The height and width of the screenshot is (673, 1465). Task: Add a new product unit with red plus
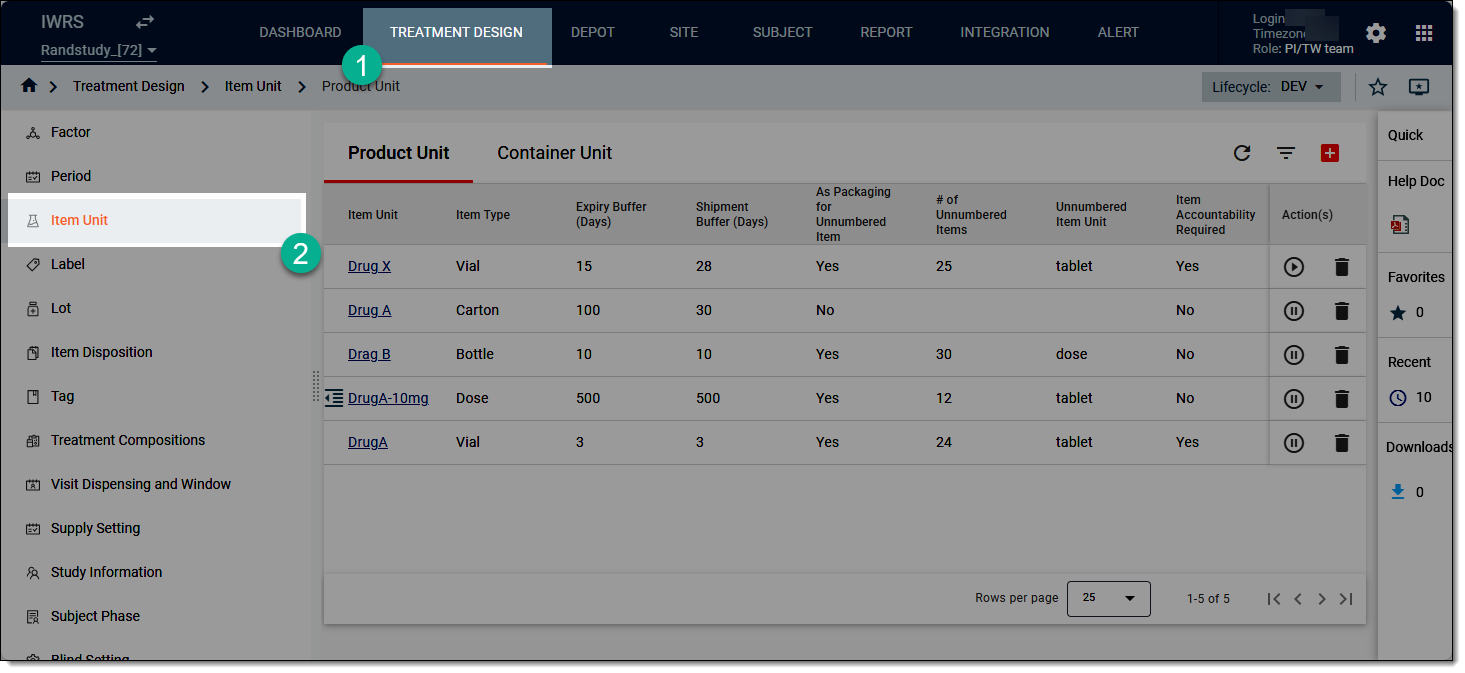tap(1330, 153)
